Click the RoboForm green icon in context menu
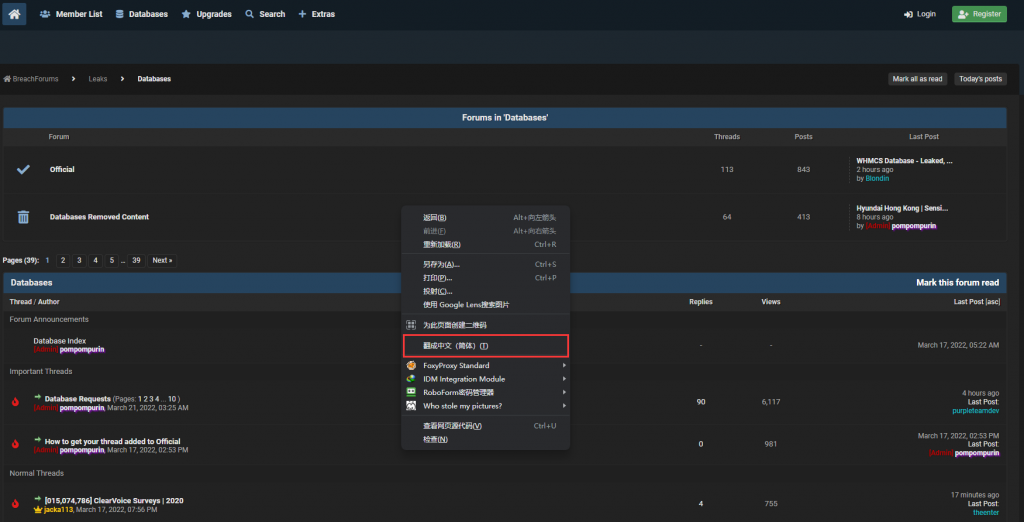The height and width of the screenshot is (522, 1024). tap(411, 392)
